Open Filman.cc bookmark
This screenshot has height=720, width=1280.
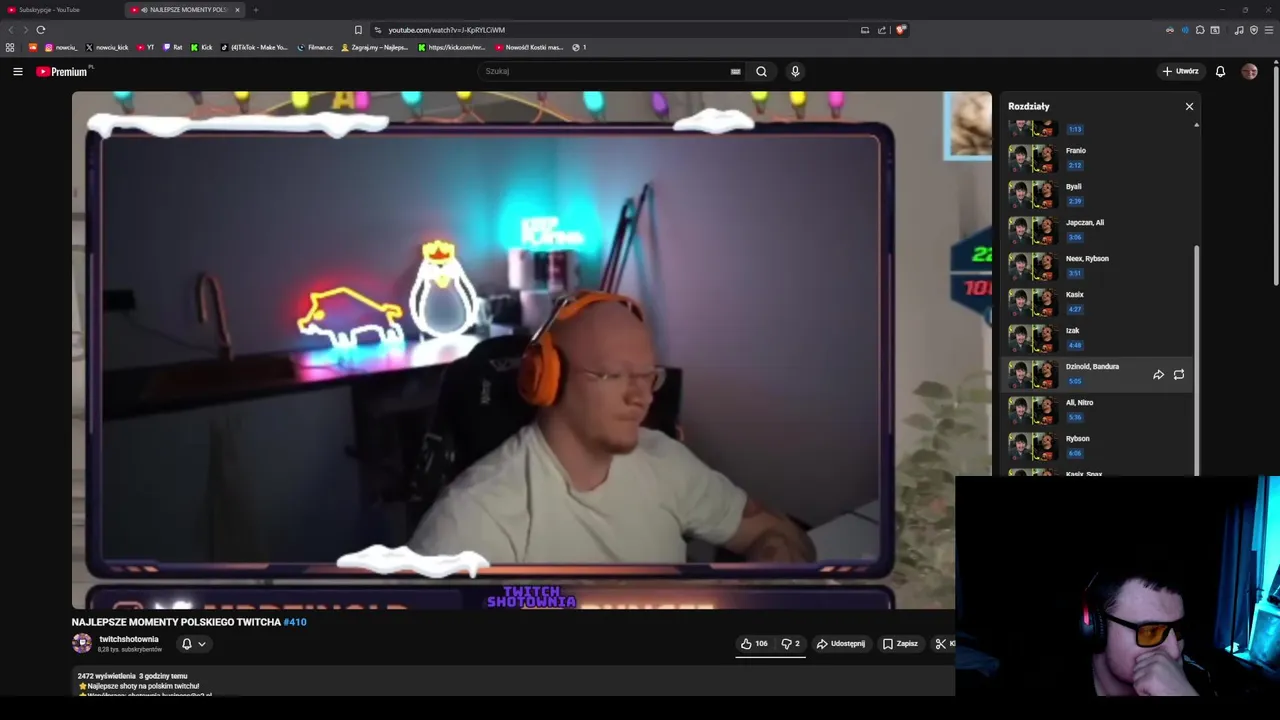pyautogui.click(x=315, y=47)
